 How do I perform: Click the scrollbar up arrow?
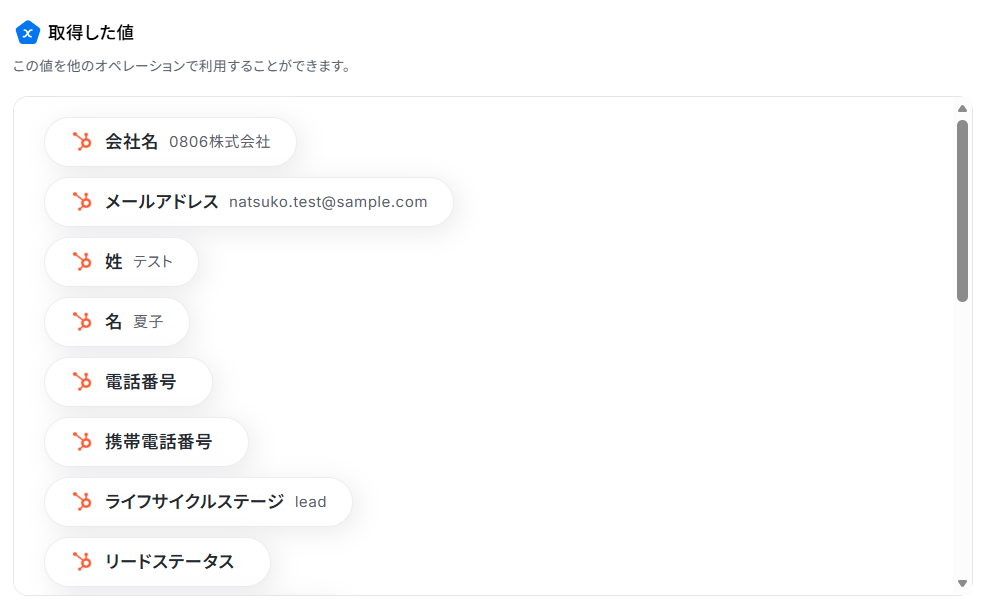(x=962, y=109)
